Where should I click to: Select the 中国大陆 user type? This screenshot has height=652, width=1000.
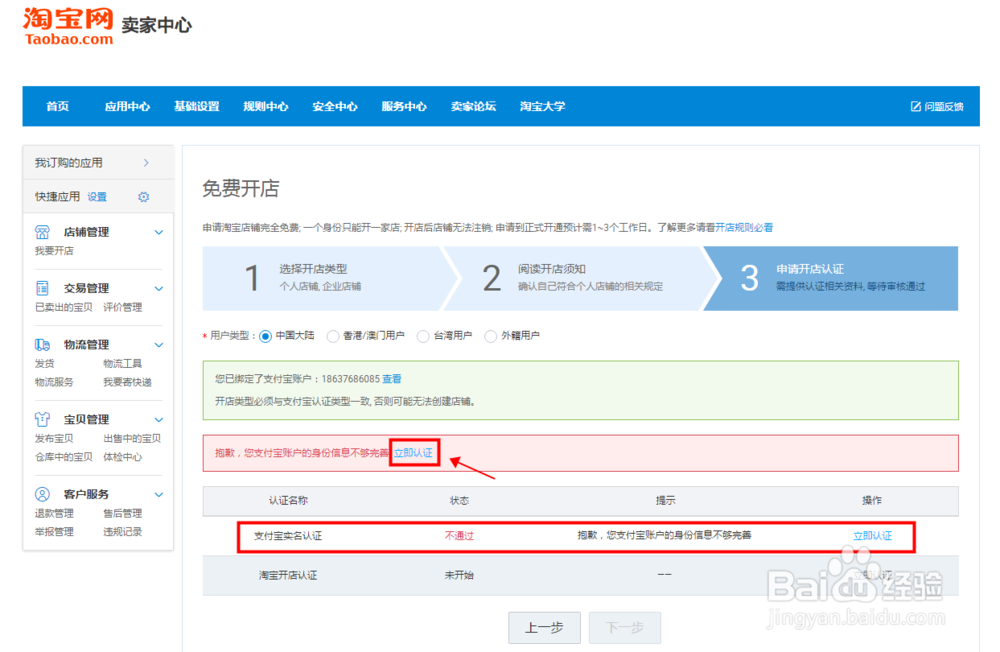click(x=266, y=336)
